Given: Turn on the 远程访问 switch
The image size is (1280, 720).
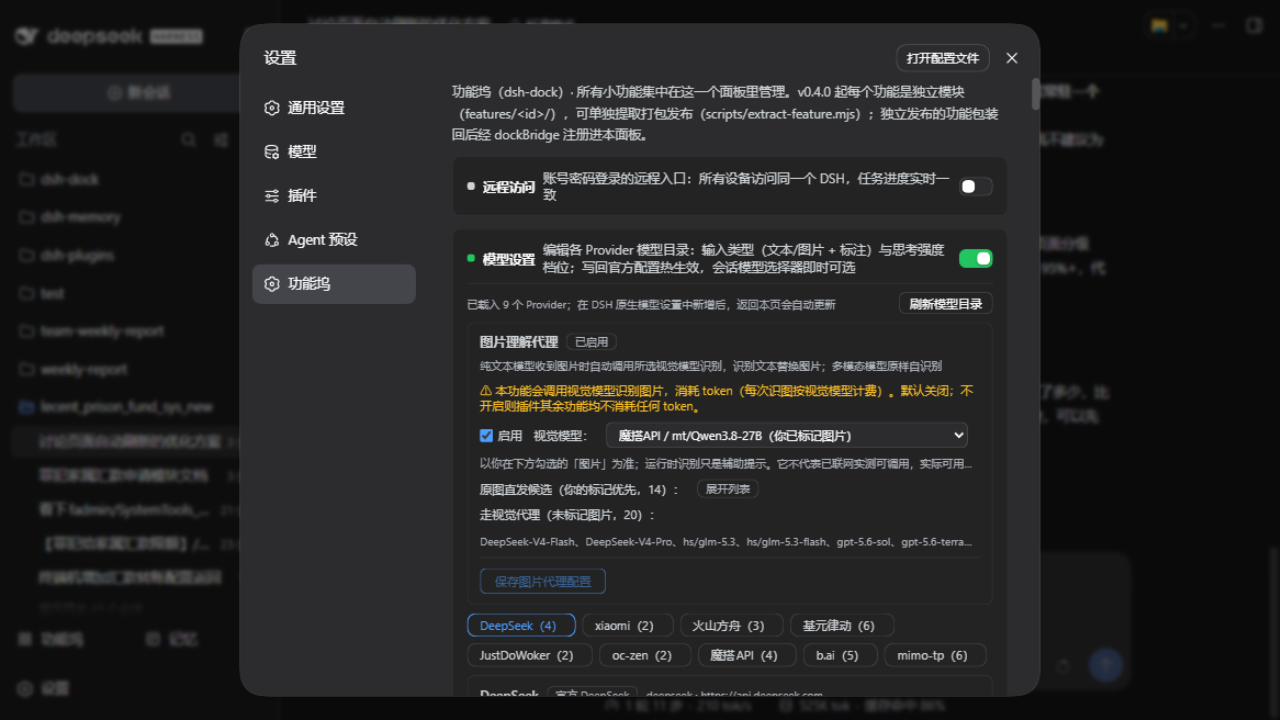Looking at the screenshot, I should [976, 186].
